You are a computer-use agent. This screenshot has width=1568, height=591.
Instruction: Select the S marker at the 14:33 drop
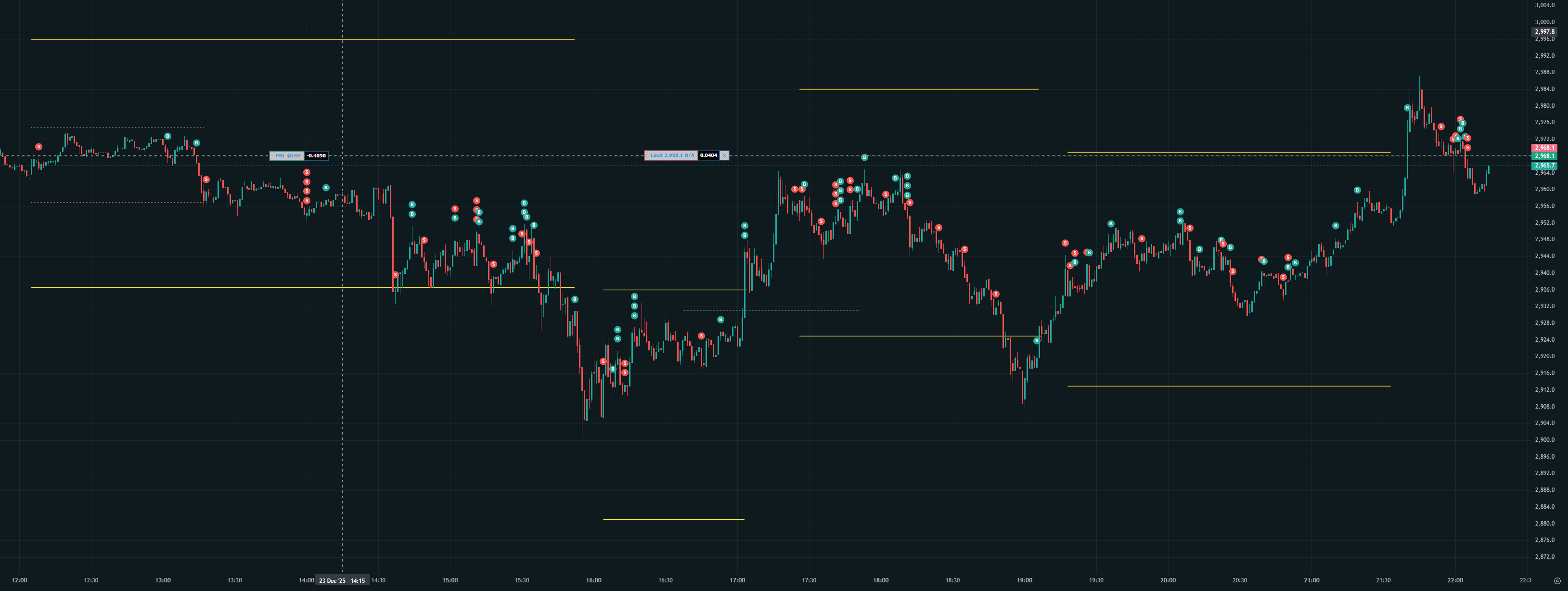pyautogui.click(x=396, y=275)
